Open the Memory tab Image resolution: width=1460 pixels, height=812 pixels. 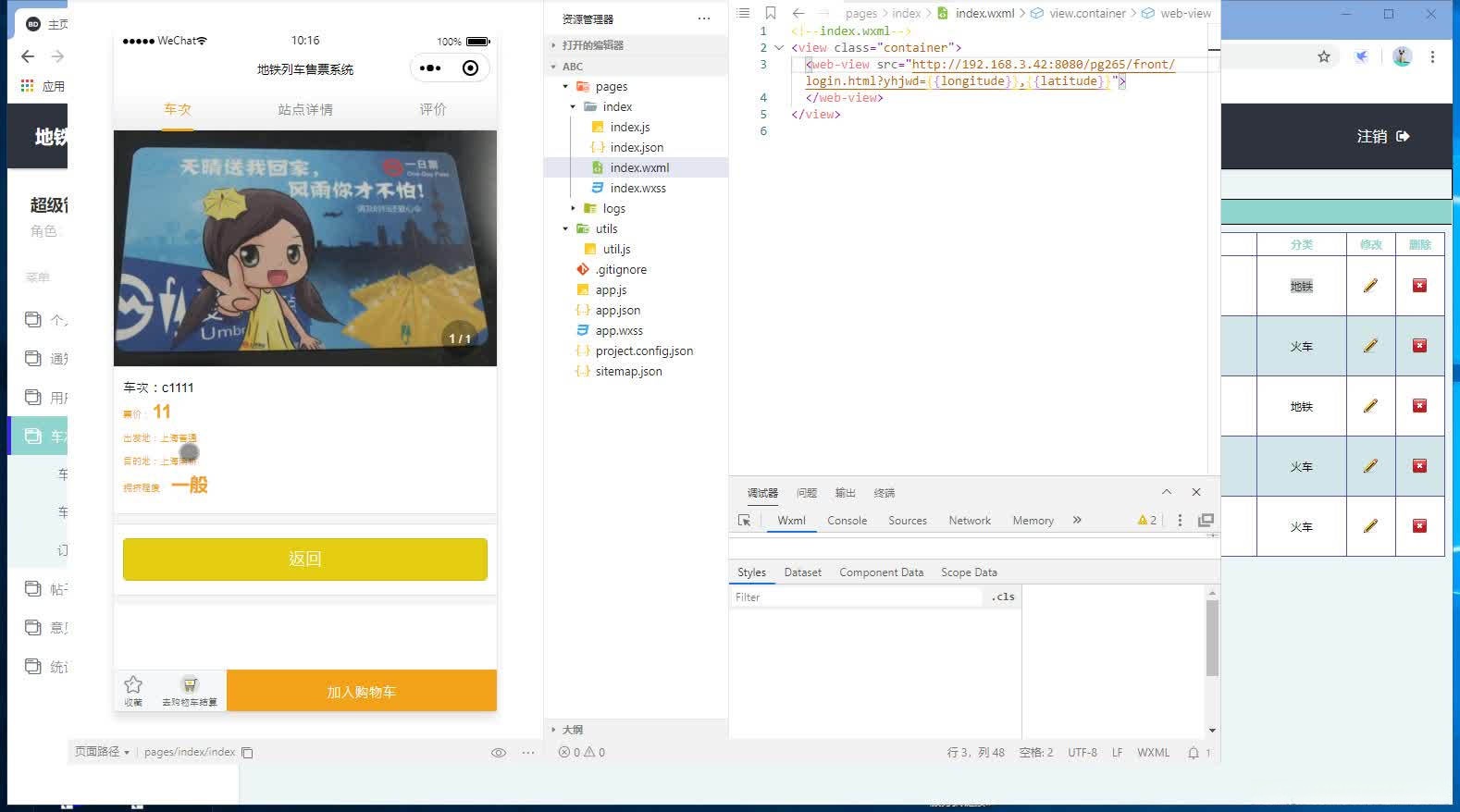[1033, 521]
